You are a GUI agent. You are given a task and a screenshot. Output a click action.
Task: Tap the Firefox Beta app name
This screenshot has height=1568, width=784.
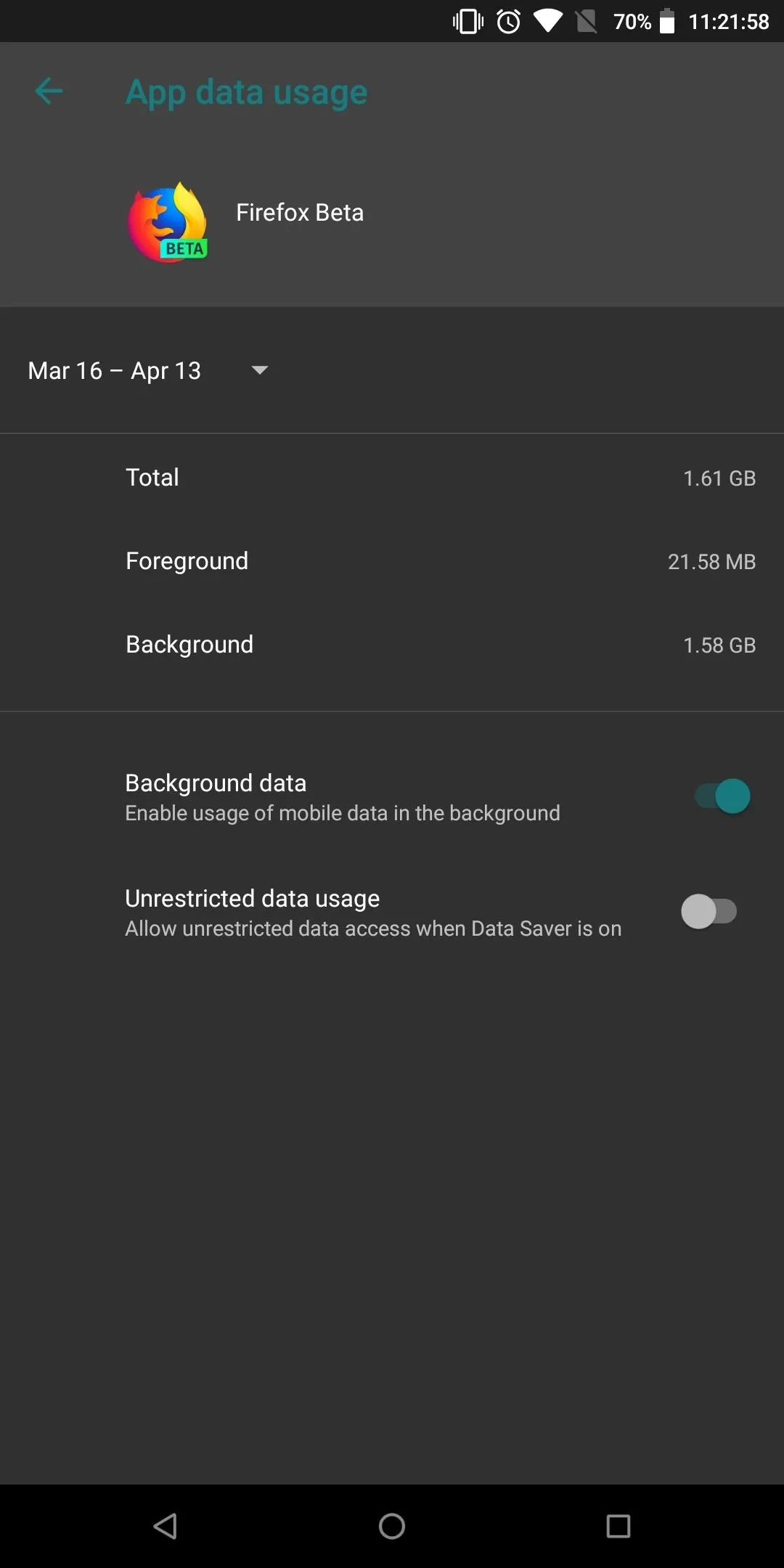click(x=300, y=212)
